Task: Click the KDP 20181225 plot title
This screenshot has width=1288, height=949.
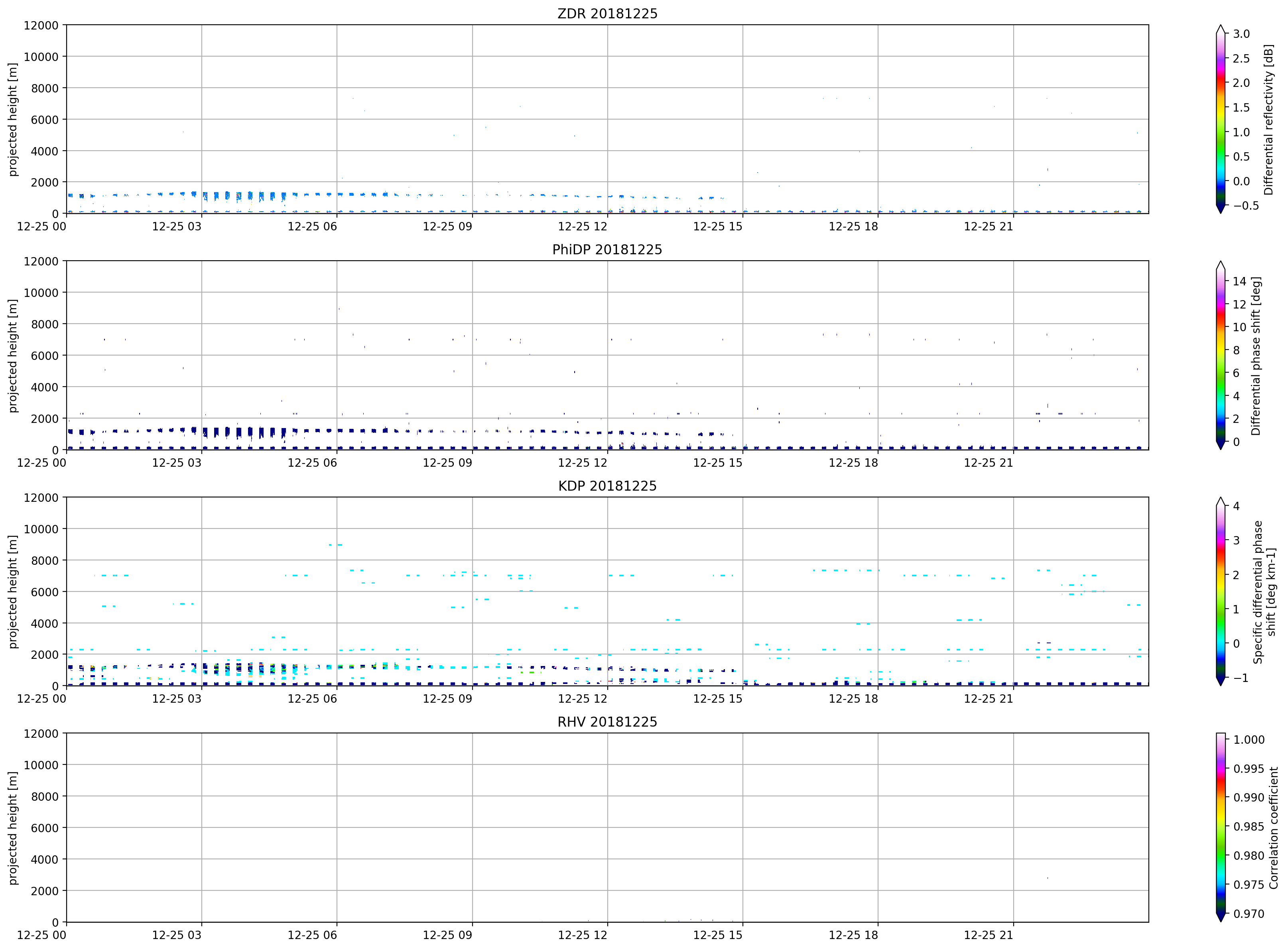Action: pos(607,485)
